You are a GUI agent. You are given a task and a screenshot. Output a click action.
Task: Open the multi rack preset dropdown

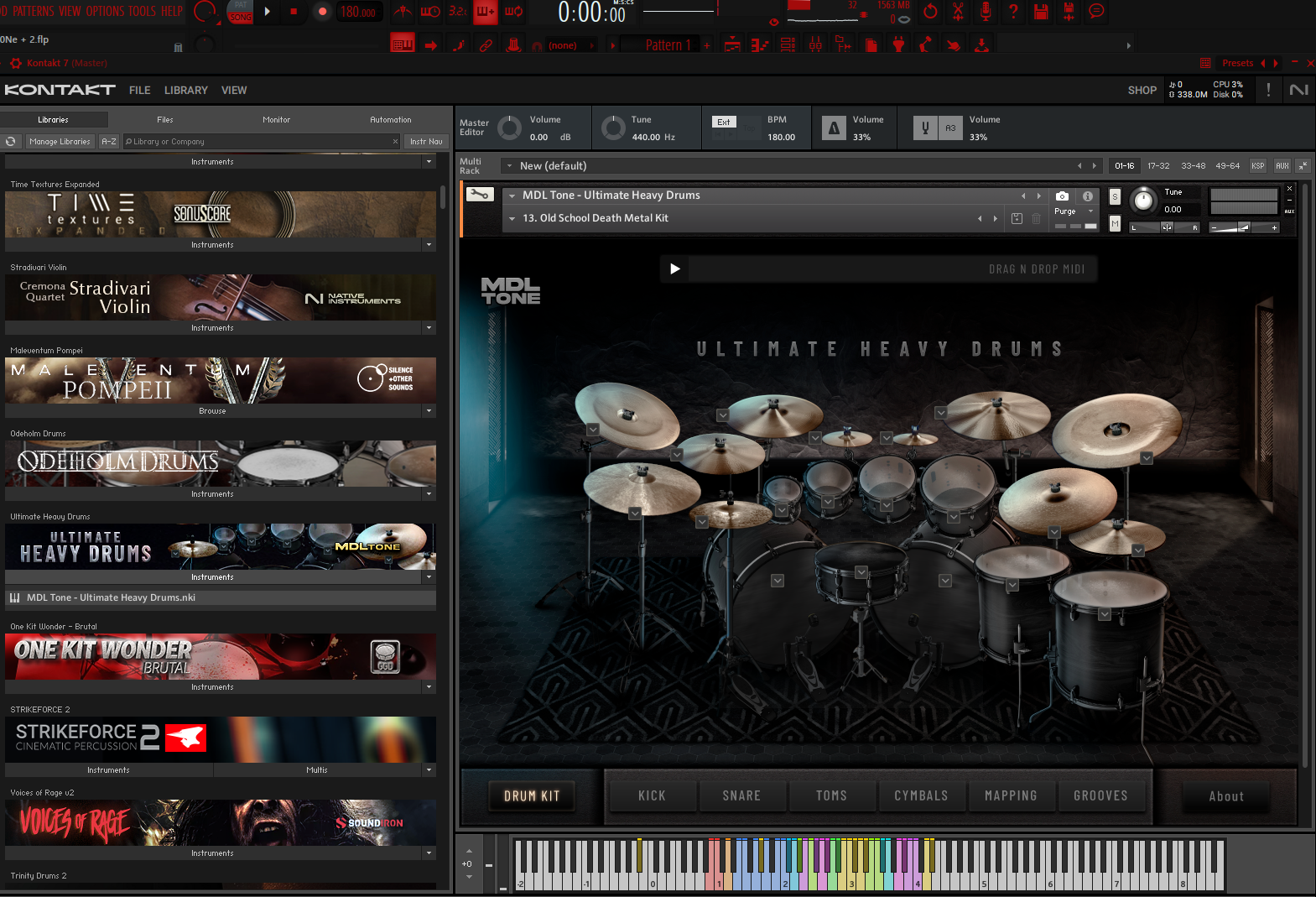pos(509,165)
